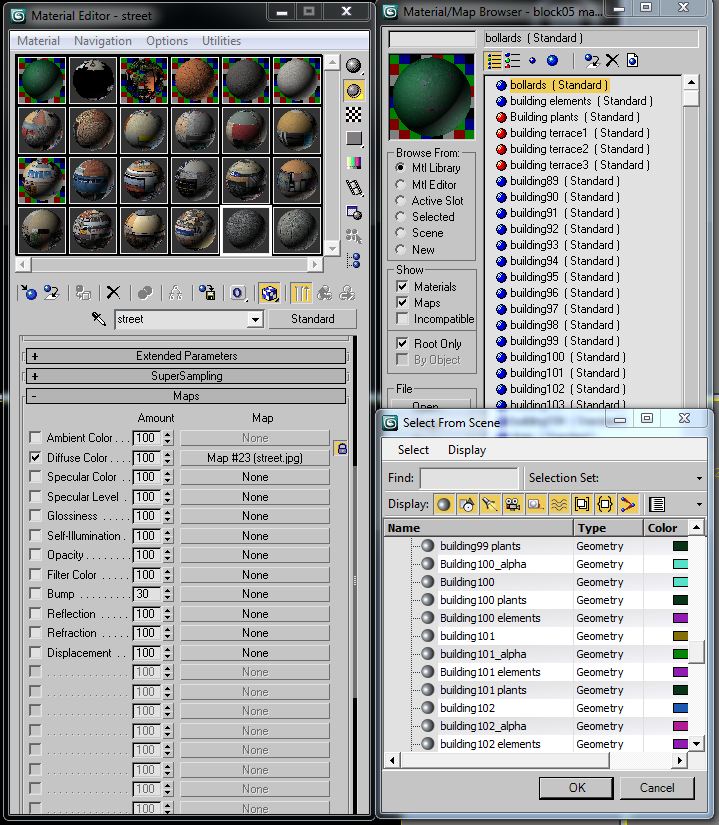Enable the Bump map checkbox
This screenshot has height=825, width=719.
click(35, 593)
